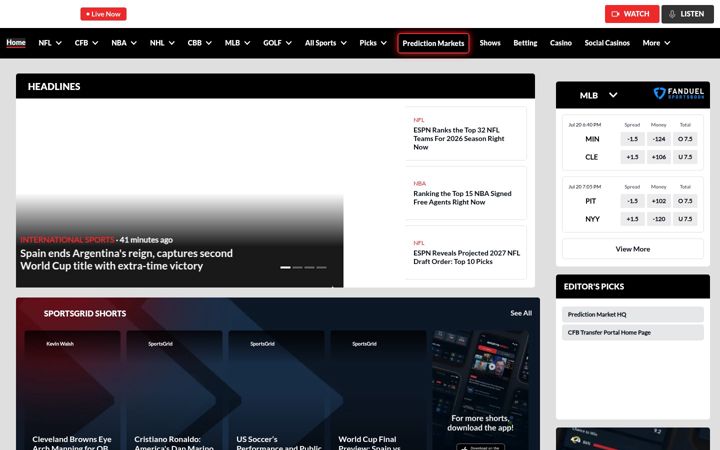Expand the All Sports dropdown
The width and height of the screenshot is (720, 450).
[x=326, y=43]
